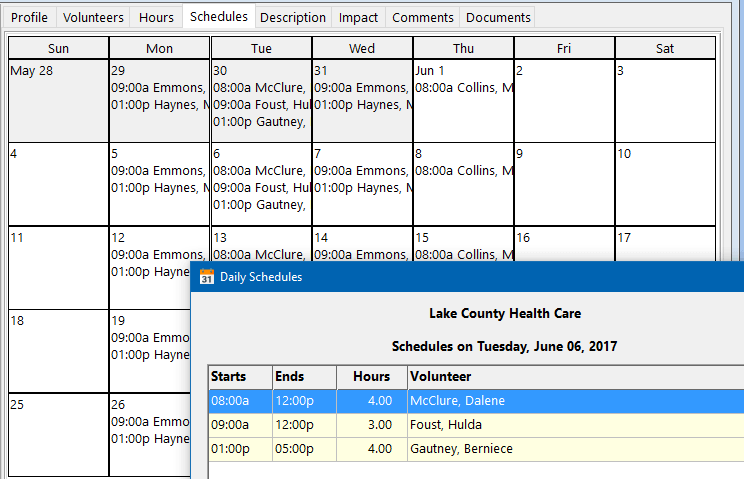Select the Gautney, Berniece schedule row
This screenshot has height=479, width=744.
476,449
